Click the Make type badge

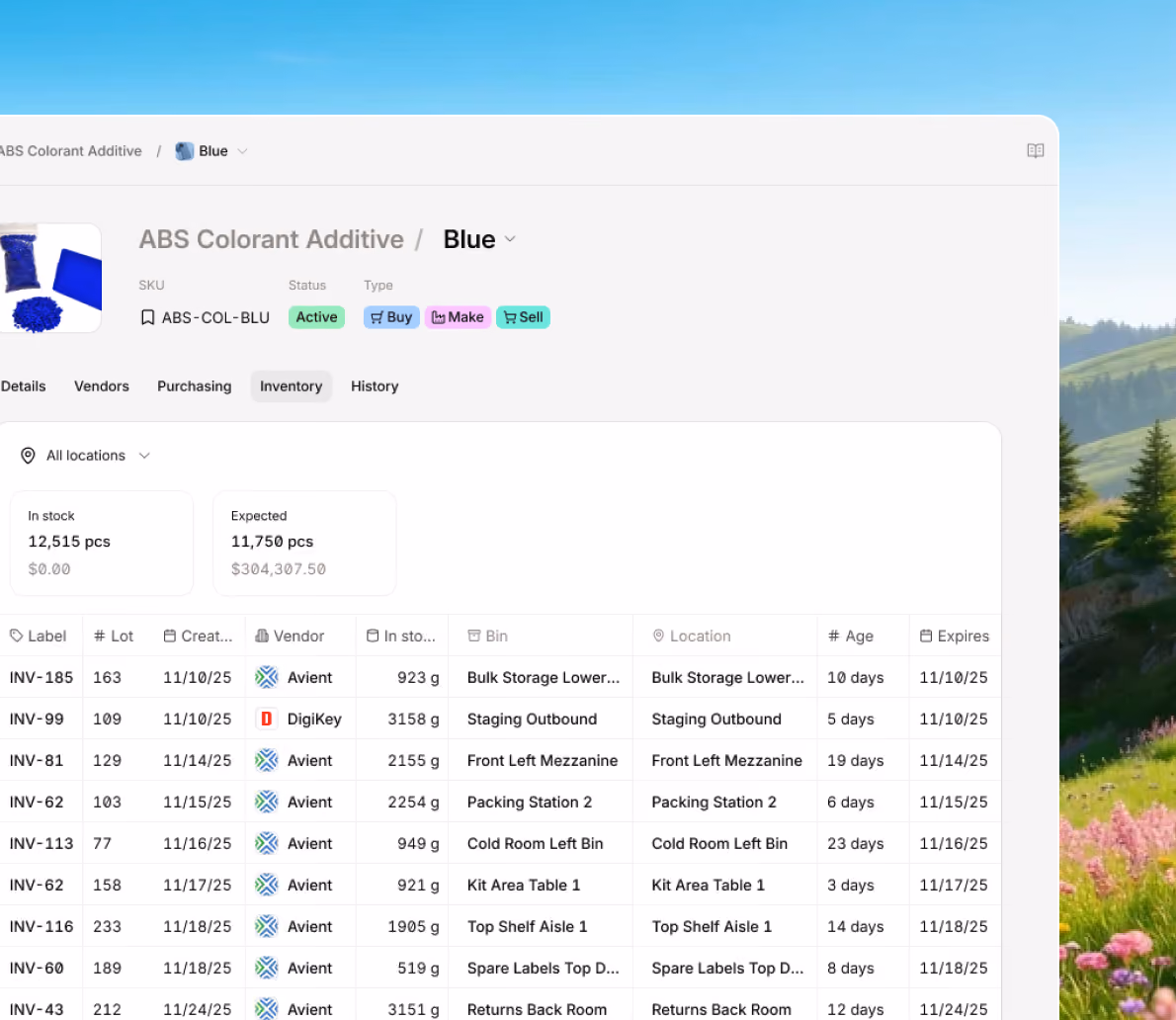click(x=458, y=317)
